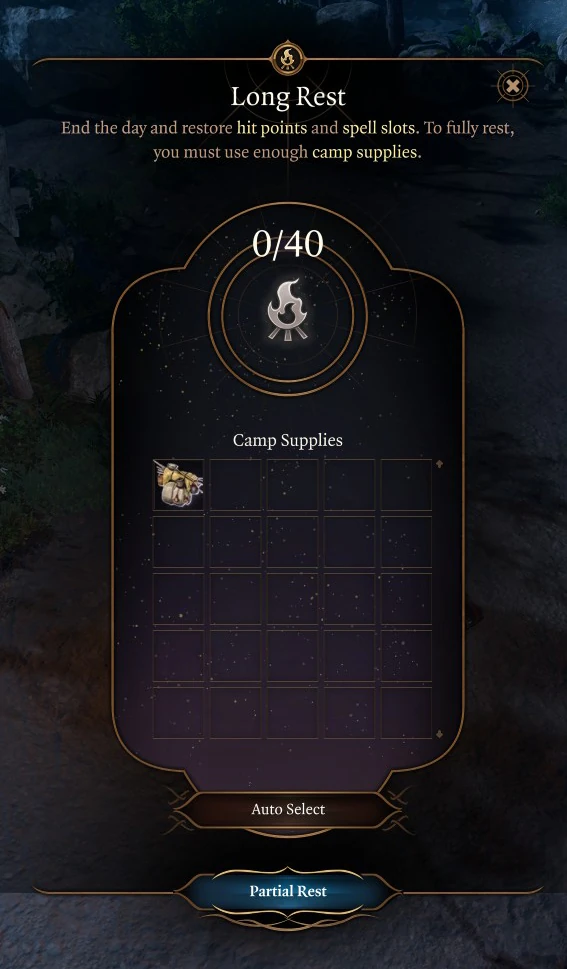The image size is (567, 969).
Task: Click the top diamond scroll arrow by the grid
Action: 440,463
